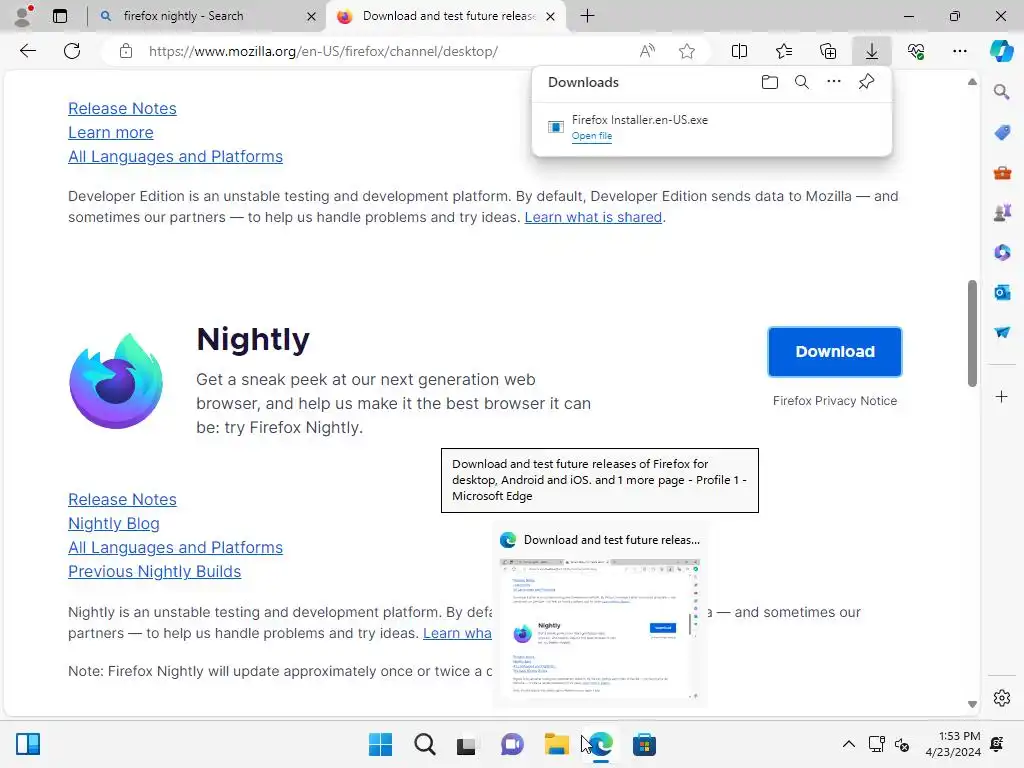Open All Languages and Platforms under Nightly

pyautogui.click(x=175, y=547)
